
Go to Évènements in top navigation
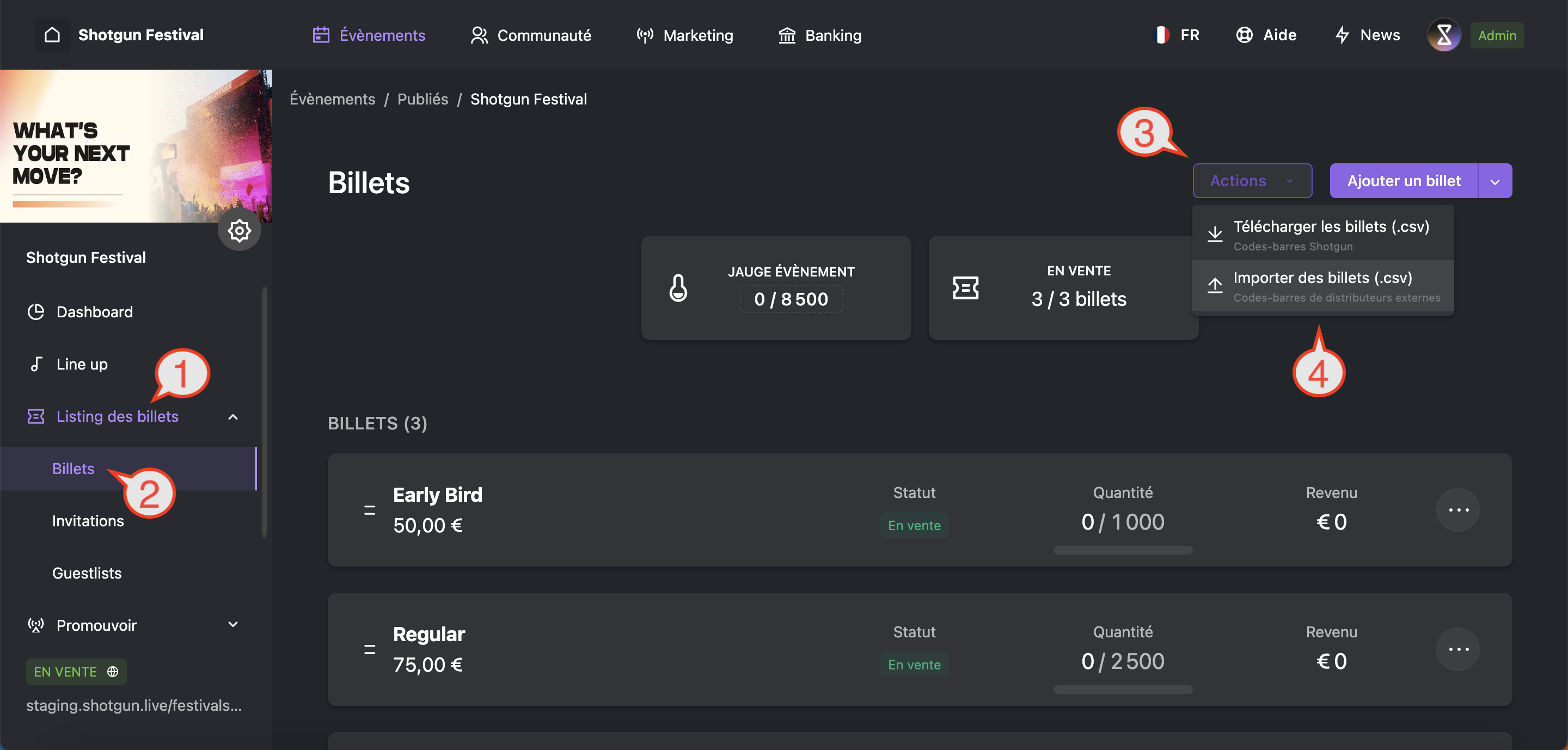coord(369,35)
